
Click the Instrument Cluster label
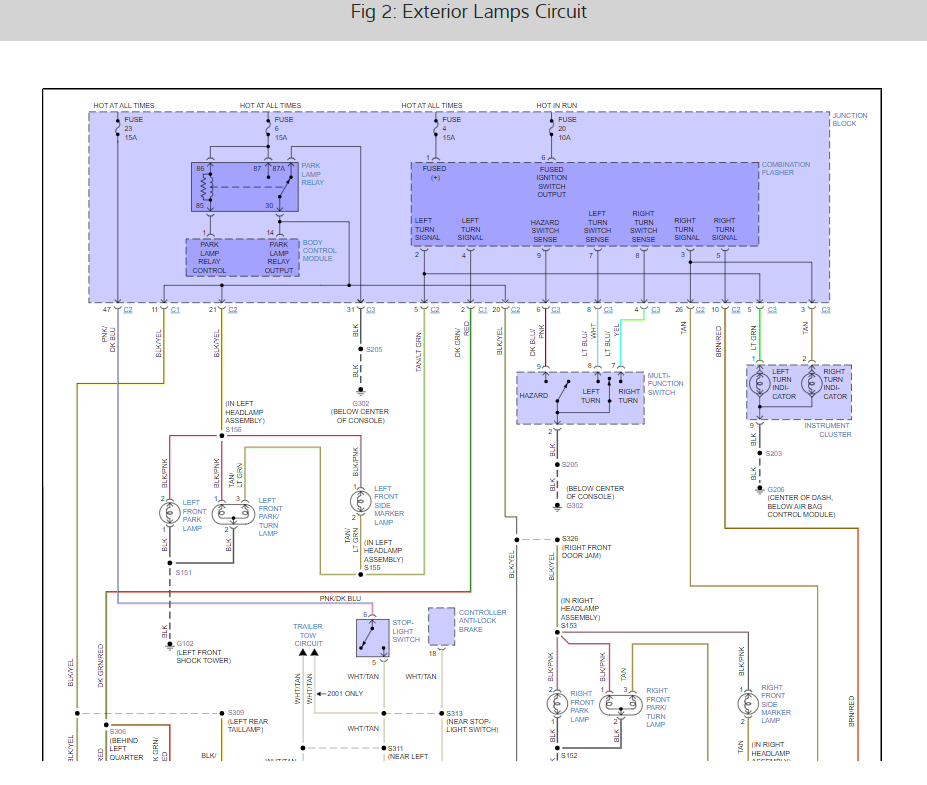pos(828,430)
